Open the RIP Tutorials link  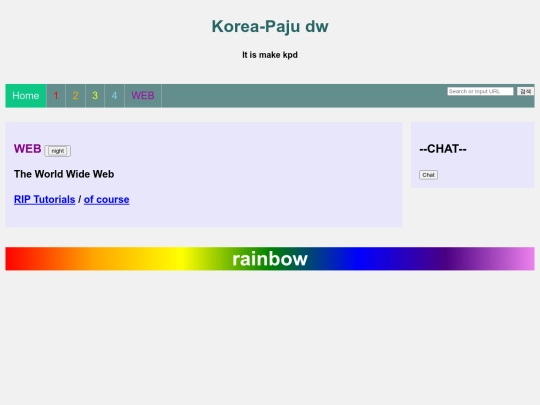44,199
